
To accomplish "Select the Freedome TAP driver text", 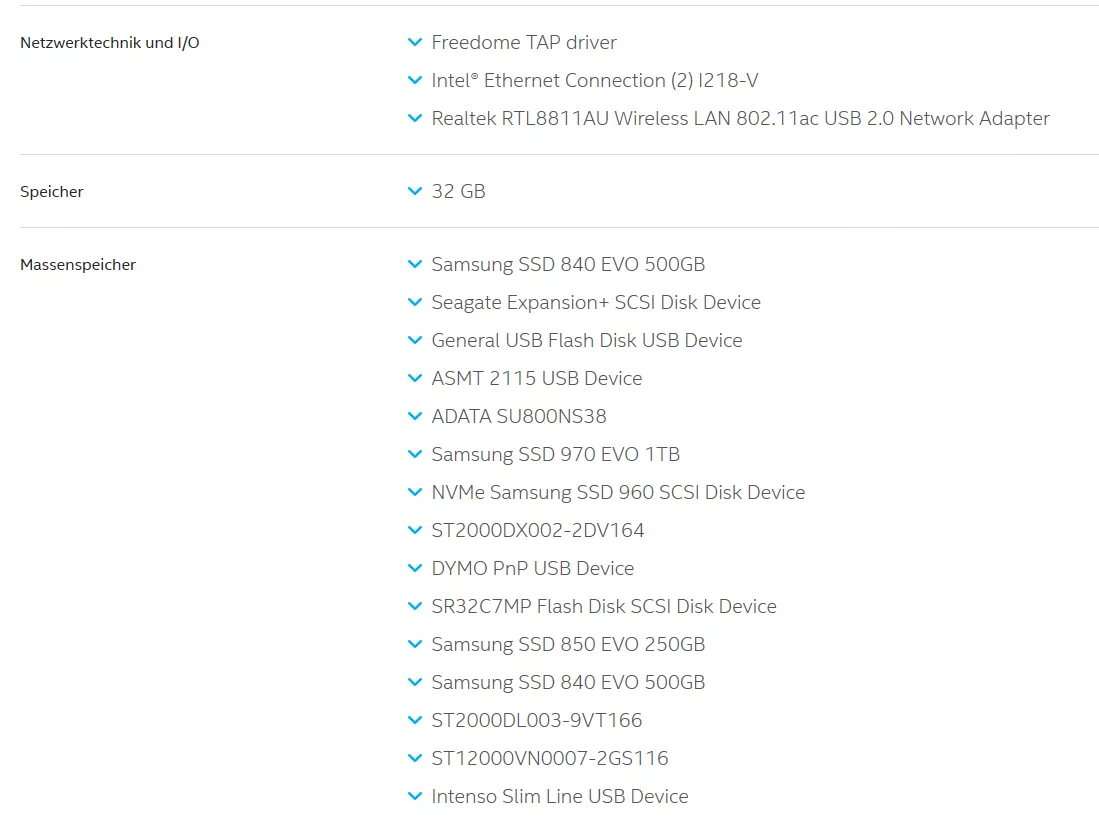I will pyautogui.click(x=524, y=43).
